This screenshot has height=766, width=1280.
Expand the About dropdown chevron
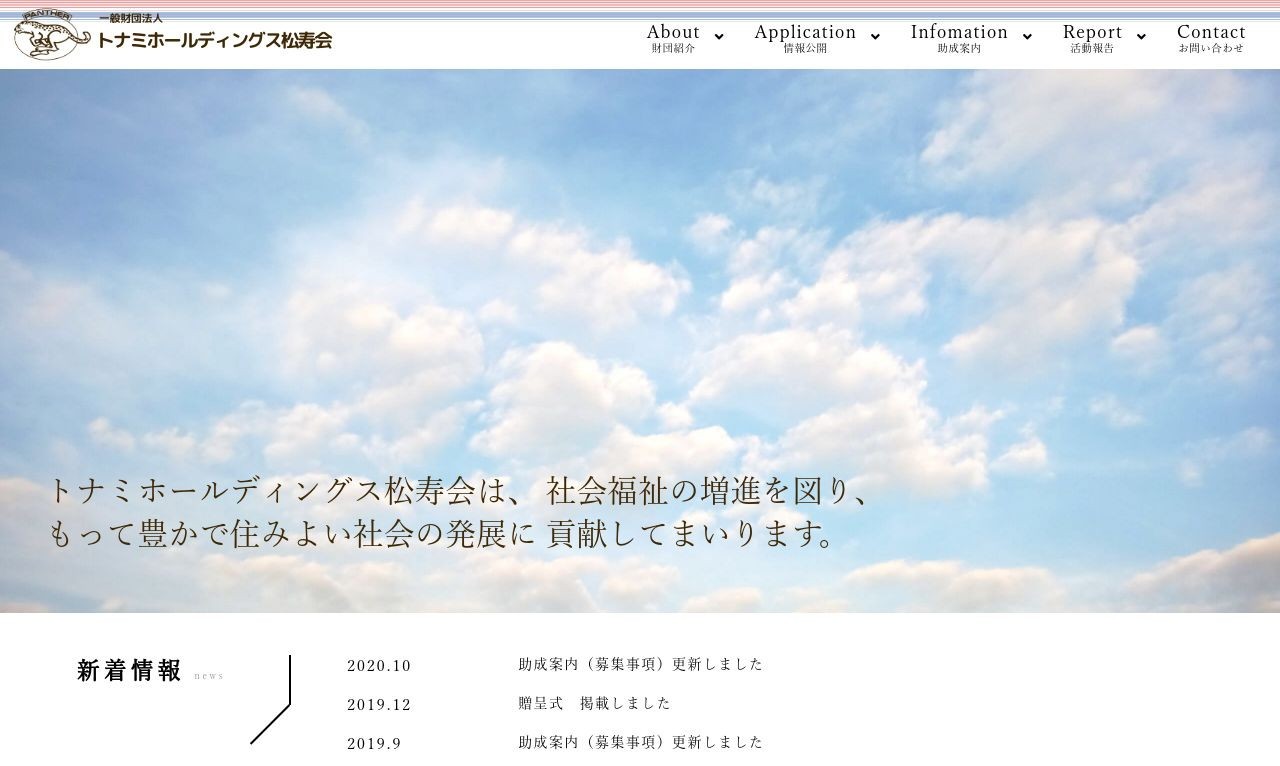tap(719, 37)
